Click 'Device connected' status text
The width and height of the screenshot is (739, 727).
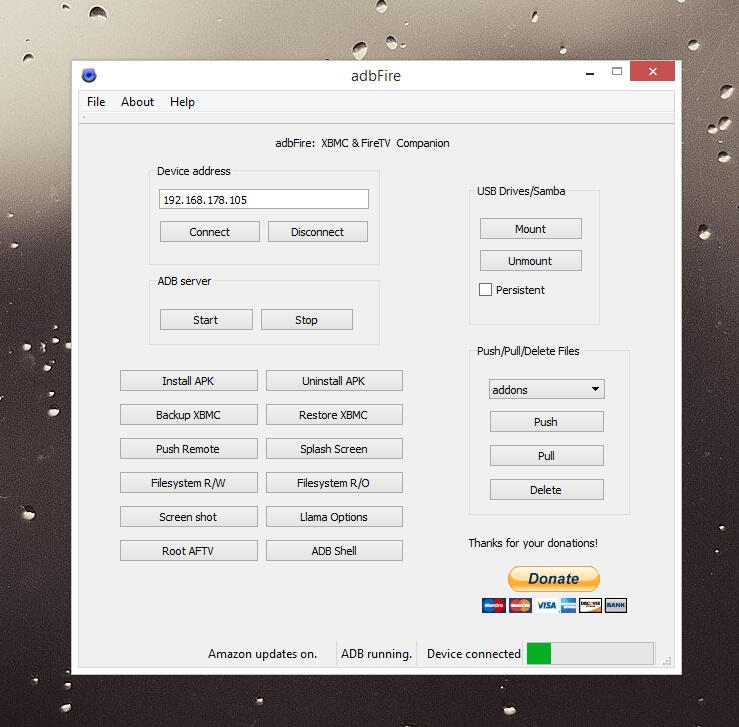(x=474, y=653)
